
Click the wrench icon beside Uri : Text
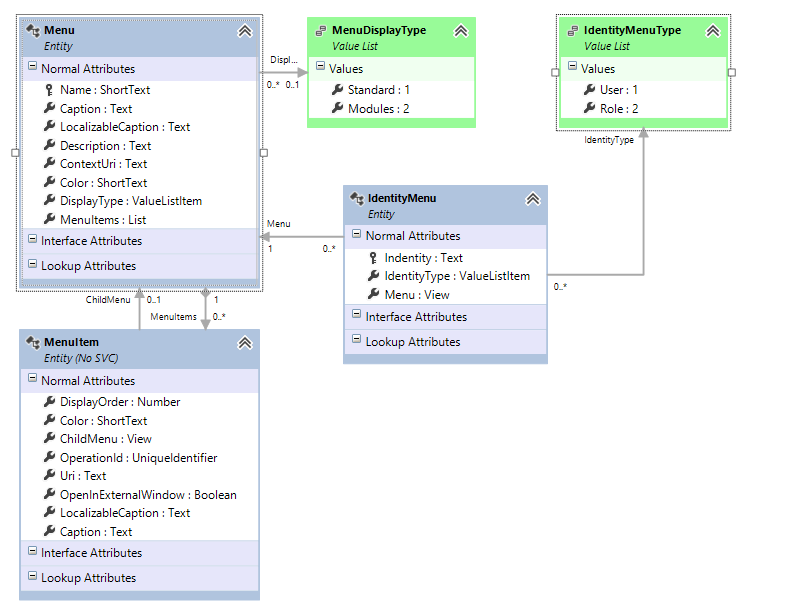50,475
